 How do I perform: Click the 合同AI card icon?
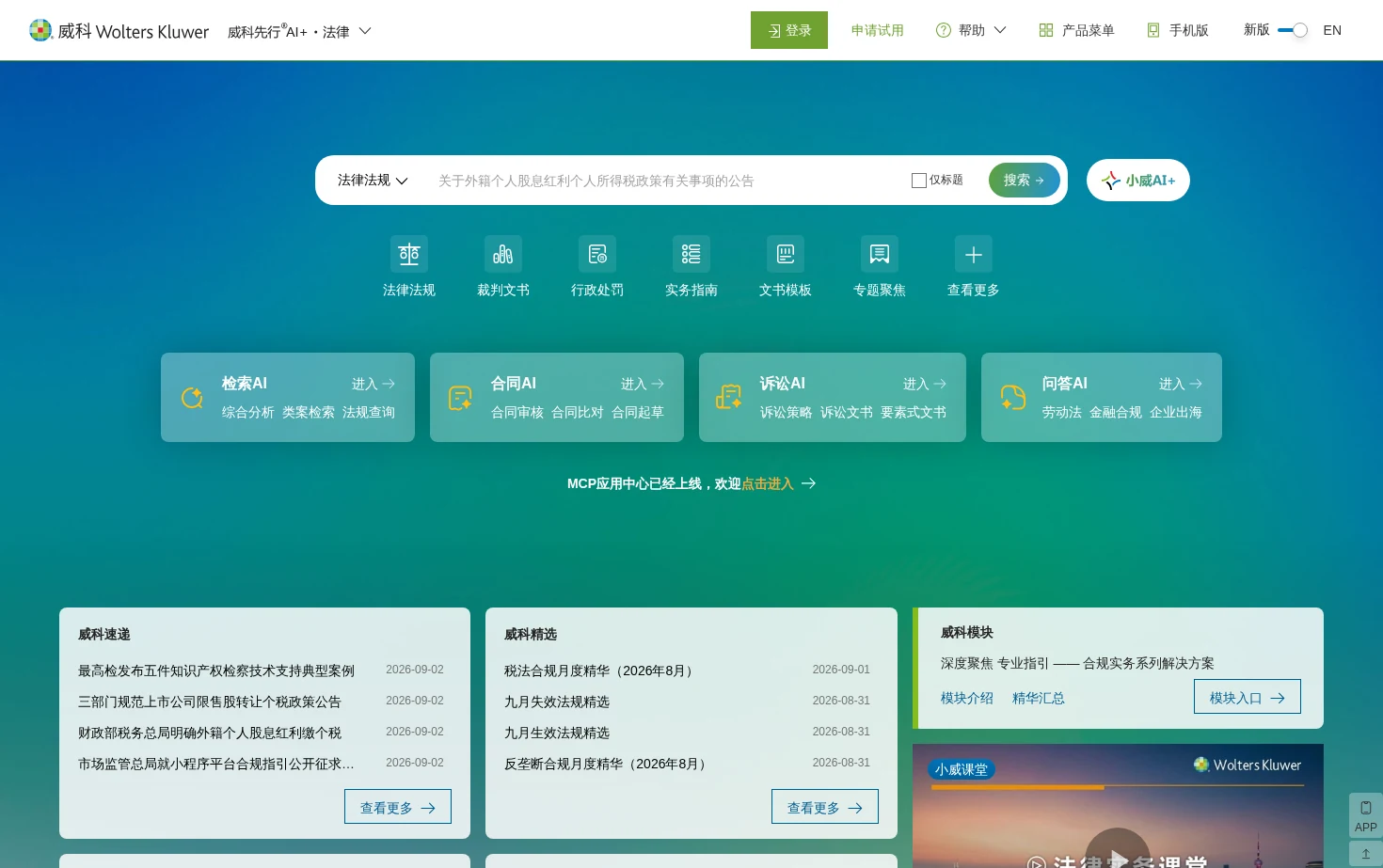pyautogui.click(x=460, y=398)
